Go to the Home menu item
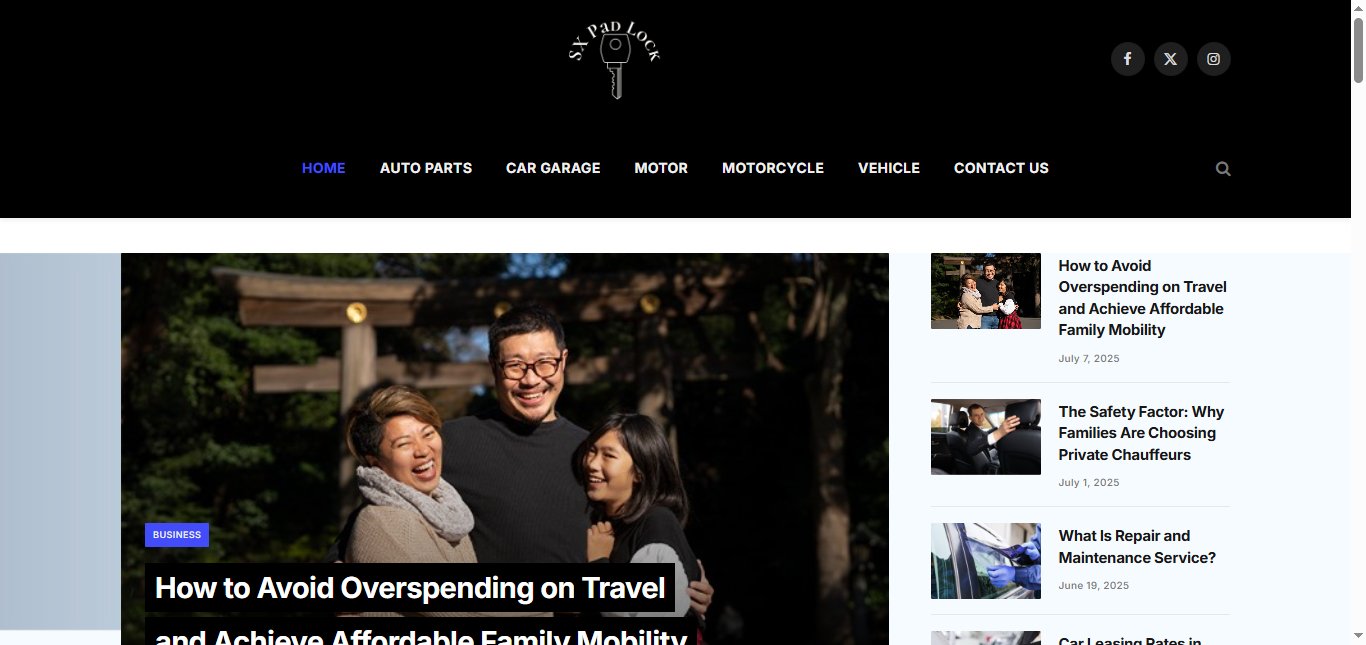This screenshot has height=645, width=1366. click(324, 168)
